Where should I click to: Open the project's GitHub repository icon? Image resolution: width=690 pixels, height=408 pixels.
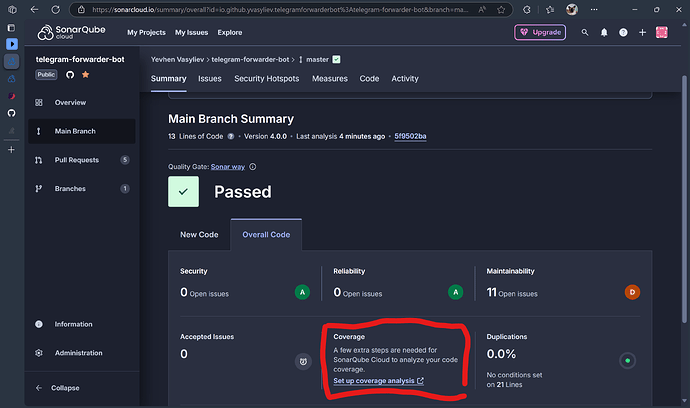pyautogui.click(x=70, y=74)
